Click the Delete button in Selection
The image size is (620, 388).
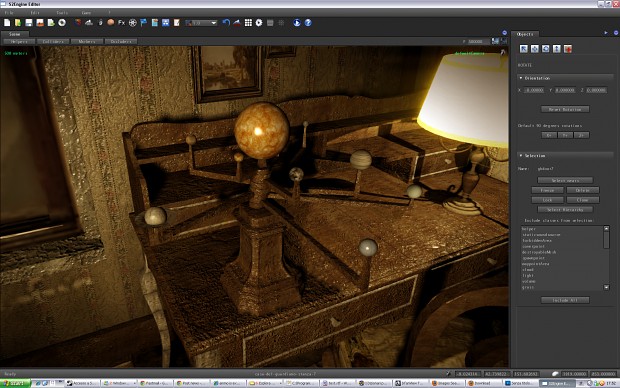pyautogui.click(x=583, y=190)
